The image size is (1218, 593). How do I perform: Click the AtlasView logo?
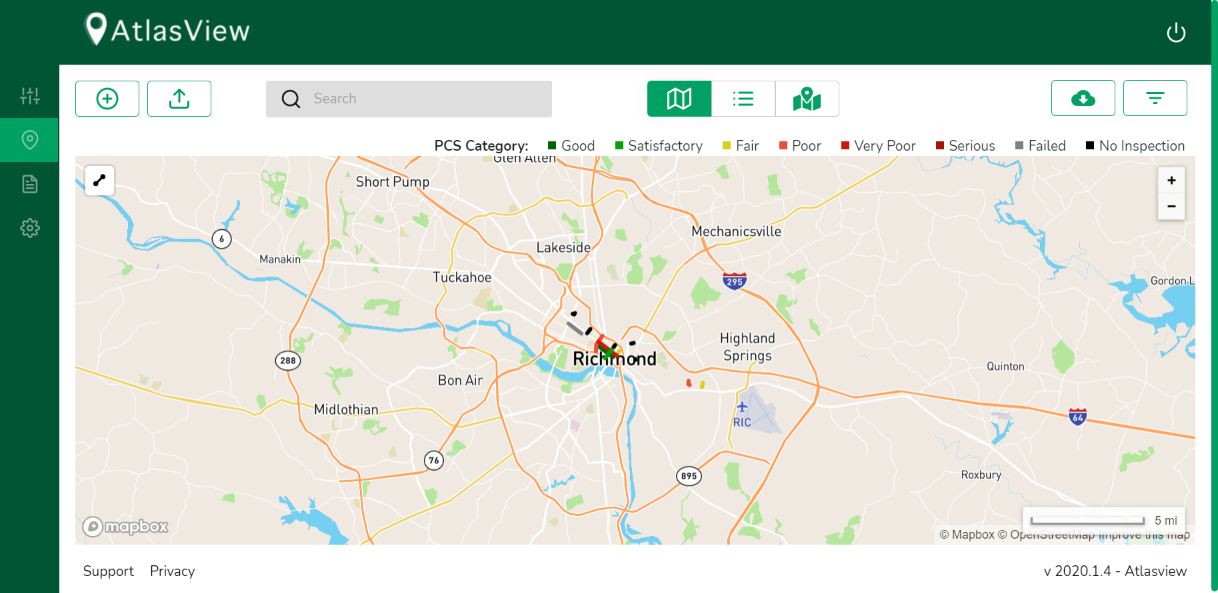[167, 30]
